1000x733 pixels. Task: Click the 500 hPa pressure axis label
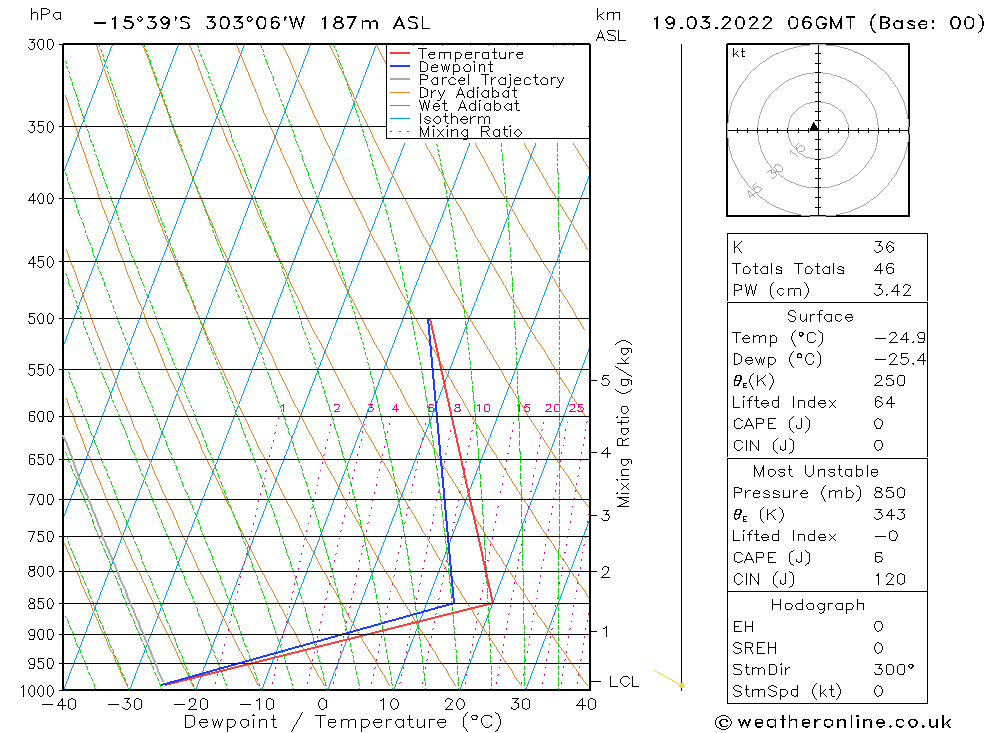click(x=41, y=318)
